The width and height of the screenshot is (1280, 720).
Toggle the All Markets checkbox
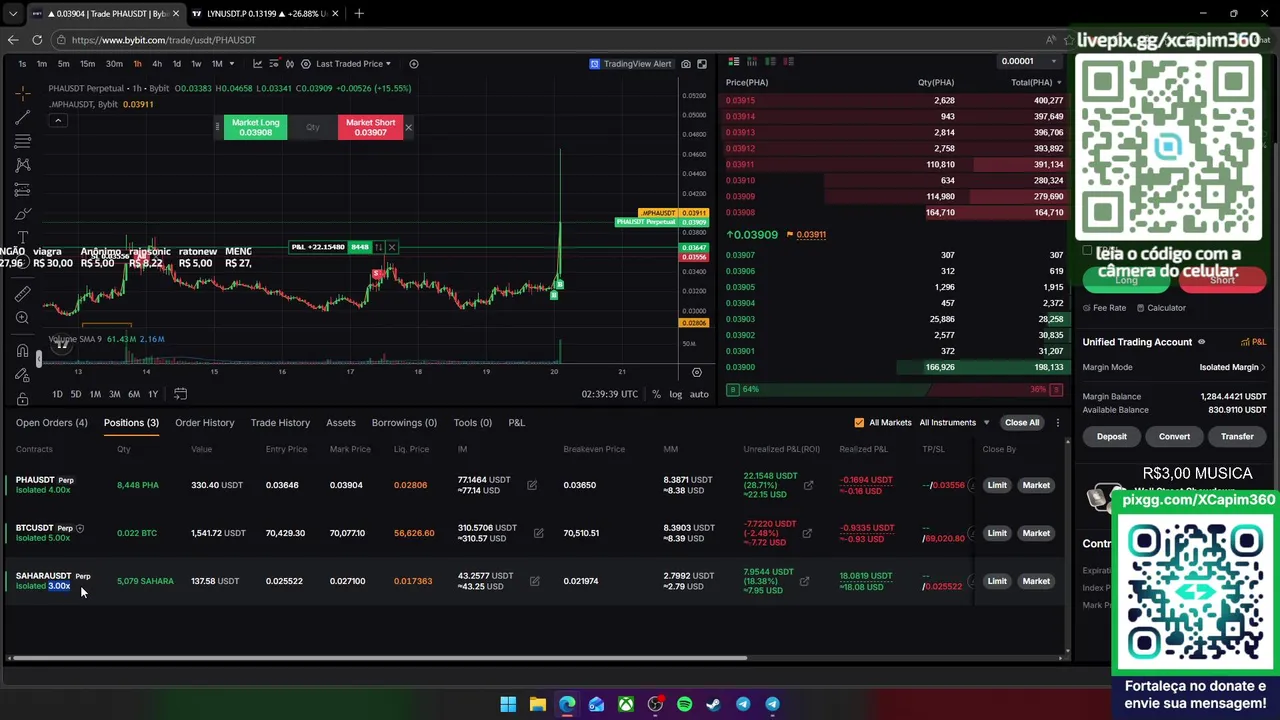[x=859, y=423]
